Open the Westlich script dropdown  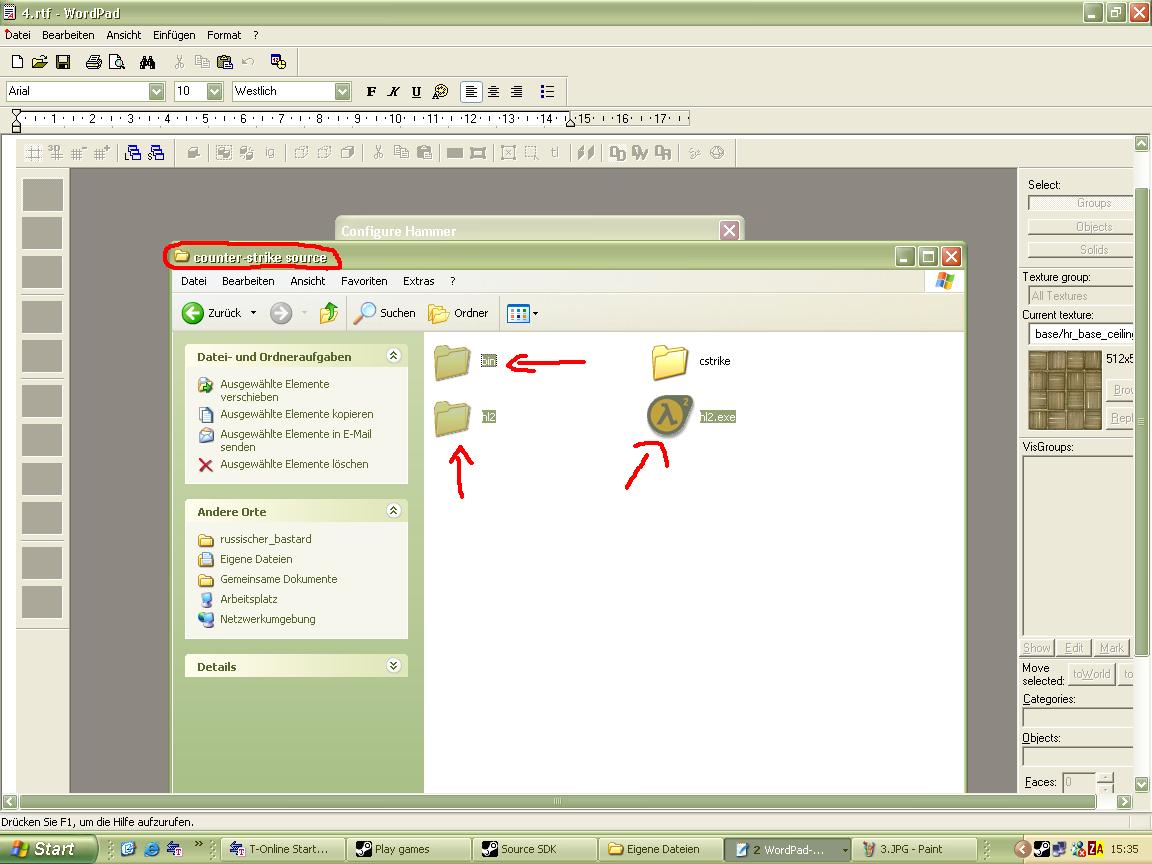342,91
